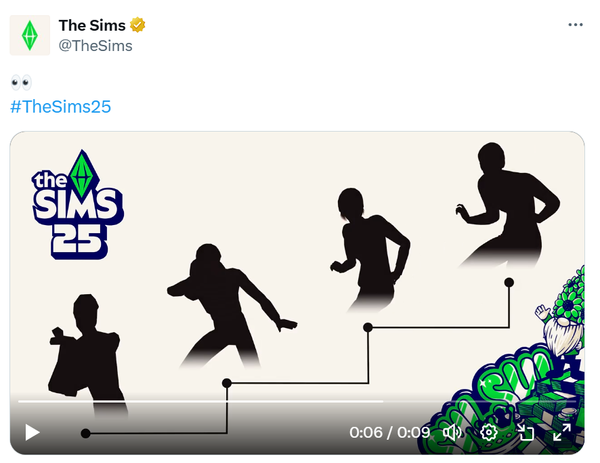Image resolution: width=600 pixels, height=463 pixels.
Task: Click the silhouette with hand on hip
Action: (x=507, y=205)
